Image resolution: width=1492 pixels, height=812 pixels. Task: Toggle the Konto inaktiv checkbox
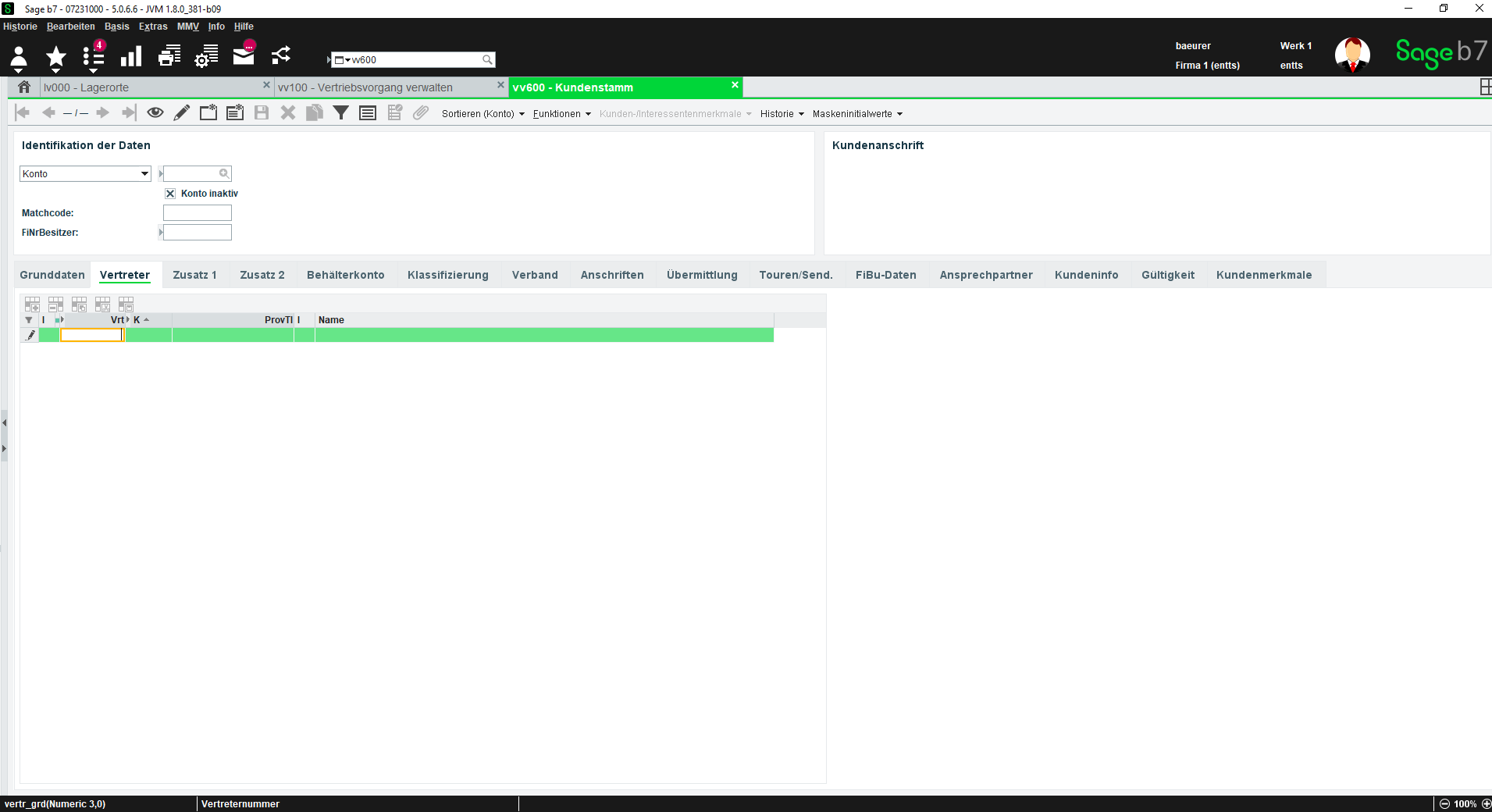170,194
